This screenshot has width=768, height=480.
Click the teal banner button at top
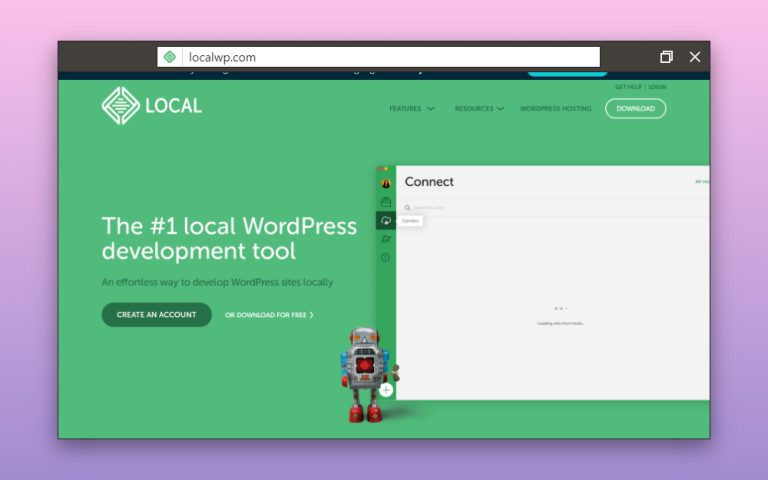pos(567,74)
